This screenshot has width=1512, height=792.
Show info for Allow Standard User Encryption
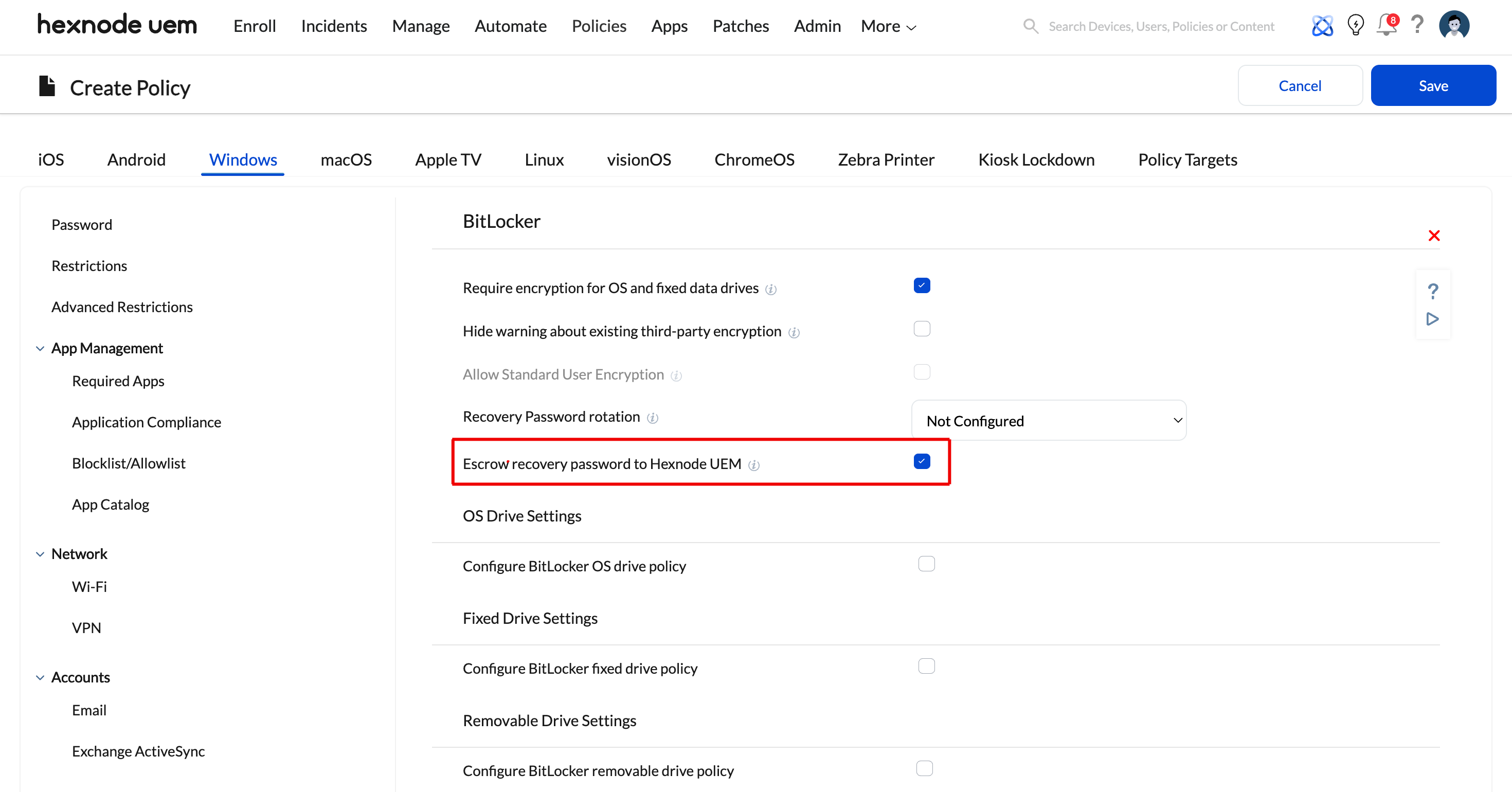point(676,376)
